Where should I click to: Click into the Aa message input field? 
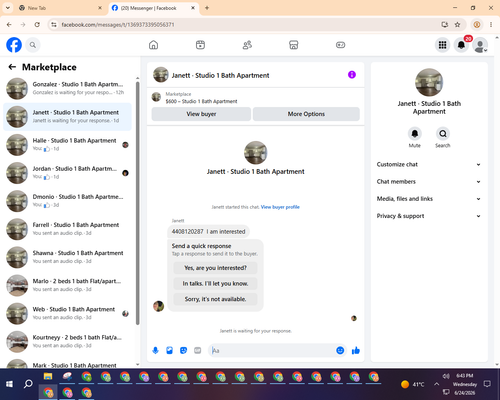point(273,350)
